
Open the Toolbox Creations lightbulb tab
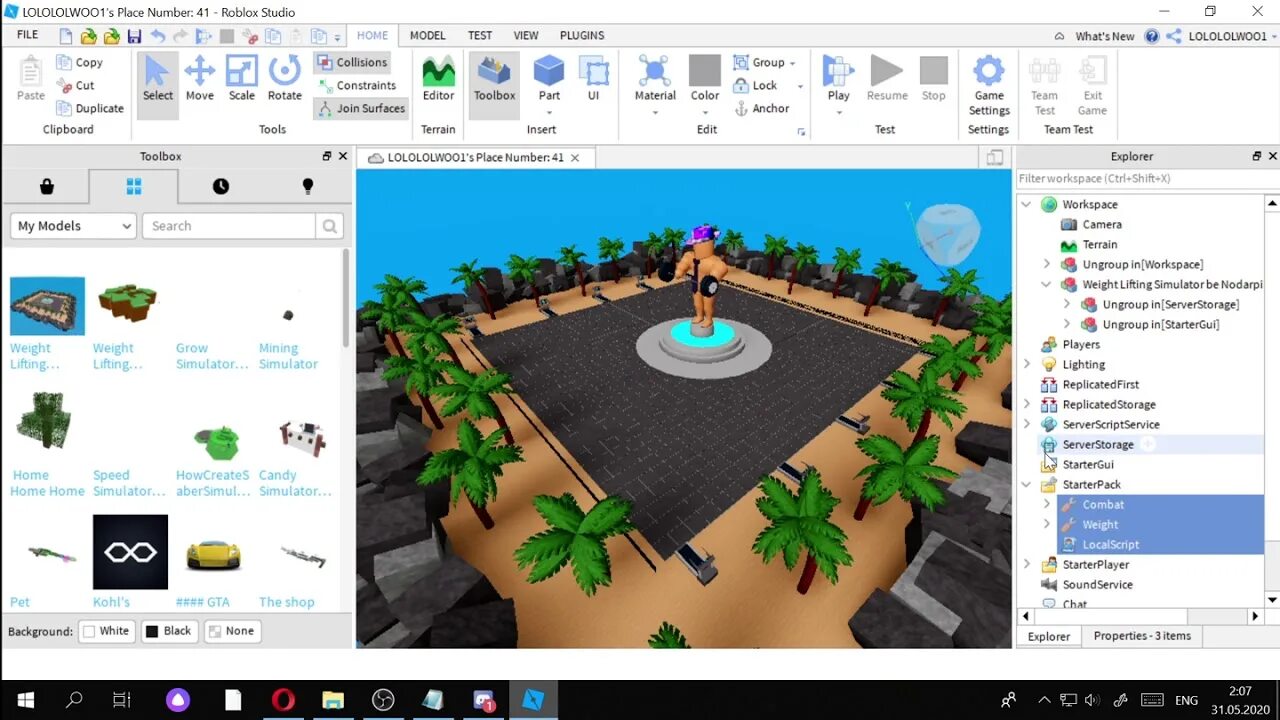(x=308, y=186)
